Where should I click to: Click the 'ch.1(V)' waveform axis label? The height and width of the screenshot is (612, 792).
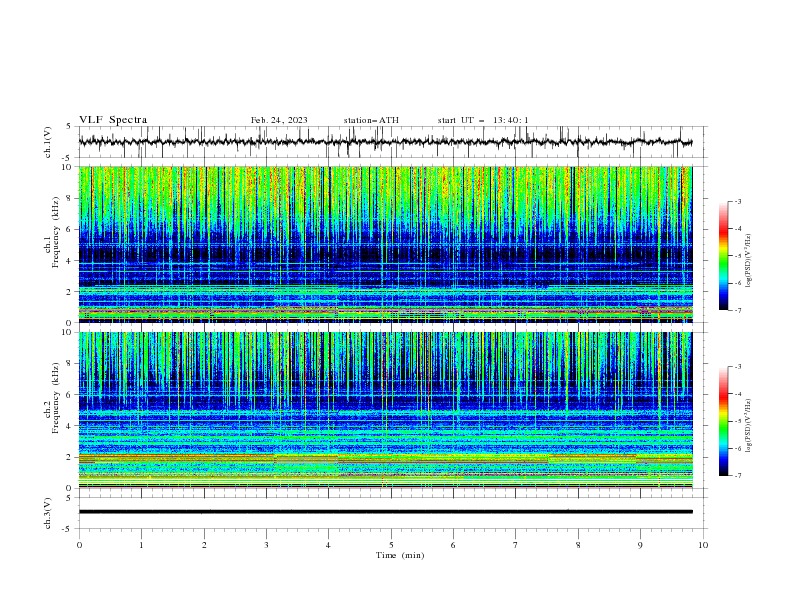click(48, 142)
